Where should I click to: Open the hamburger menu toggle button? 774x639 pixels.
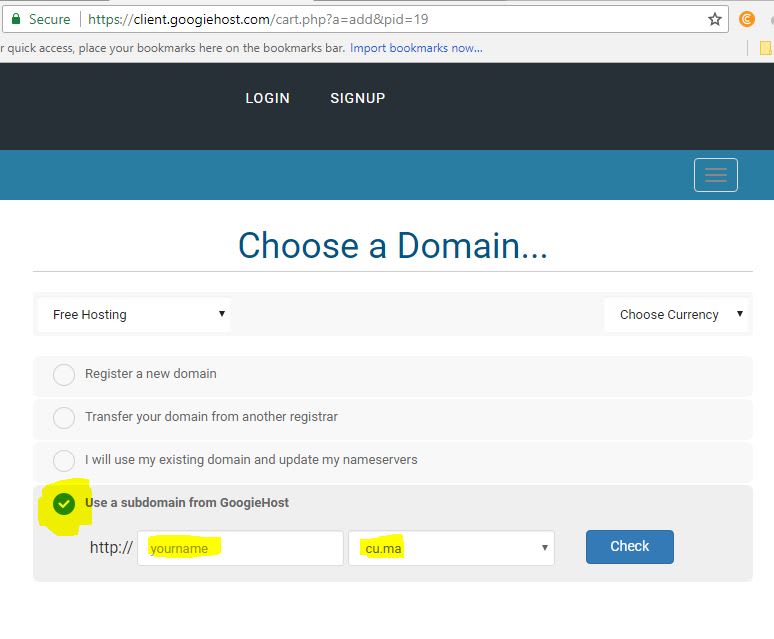[x=716, y=175]
